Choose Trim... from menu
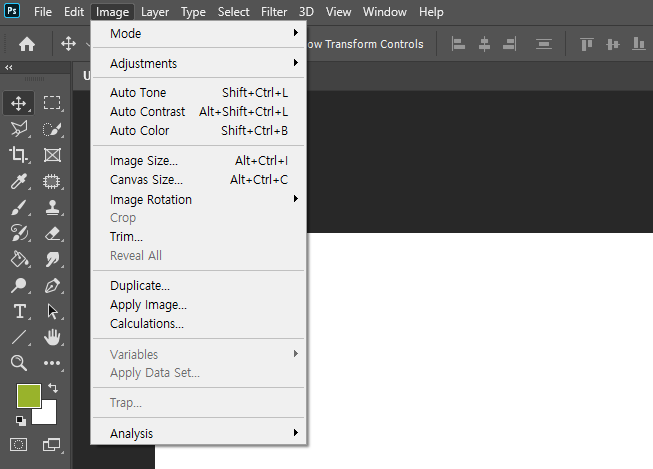653x469 pixels. pos(198,237)
